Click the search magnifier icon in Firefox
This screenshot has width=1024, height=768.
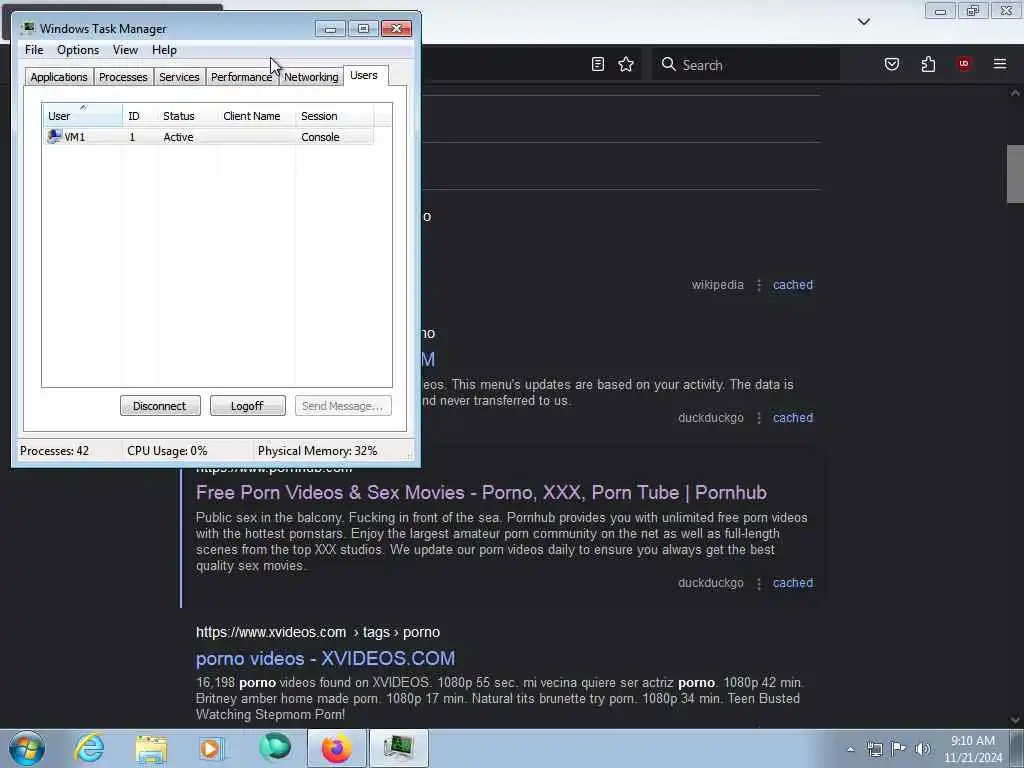(668, 64)
